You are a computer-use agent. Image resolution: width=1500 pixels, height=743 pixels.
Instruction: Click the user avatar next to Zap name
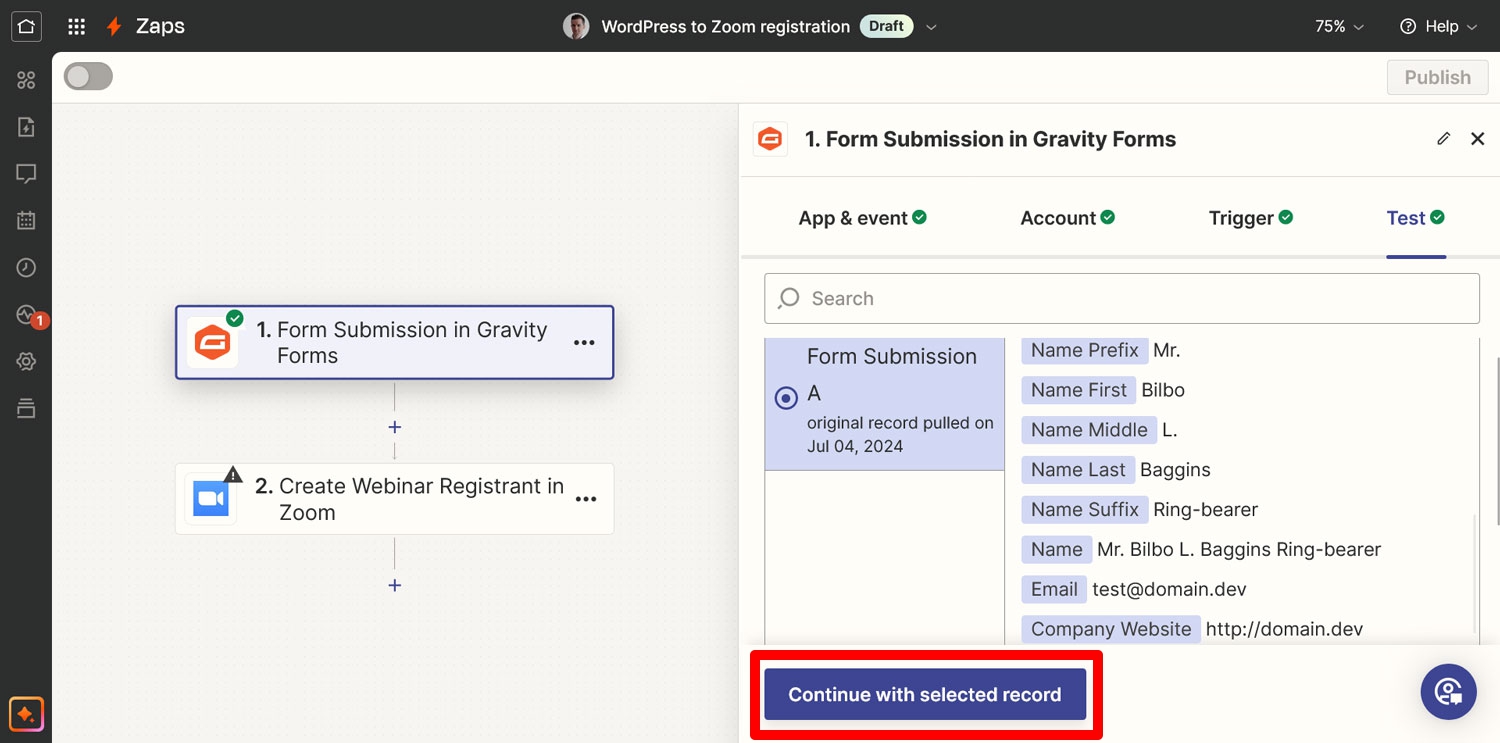click(x=576, y=27)
